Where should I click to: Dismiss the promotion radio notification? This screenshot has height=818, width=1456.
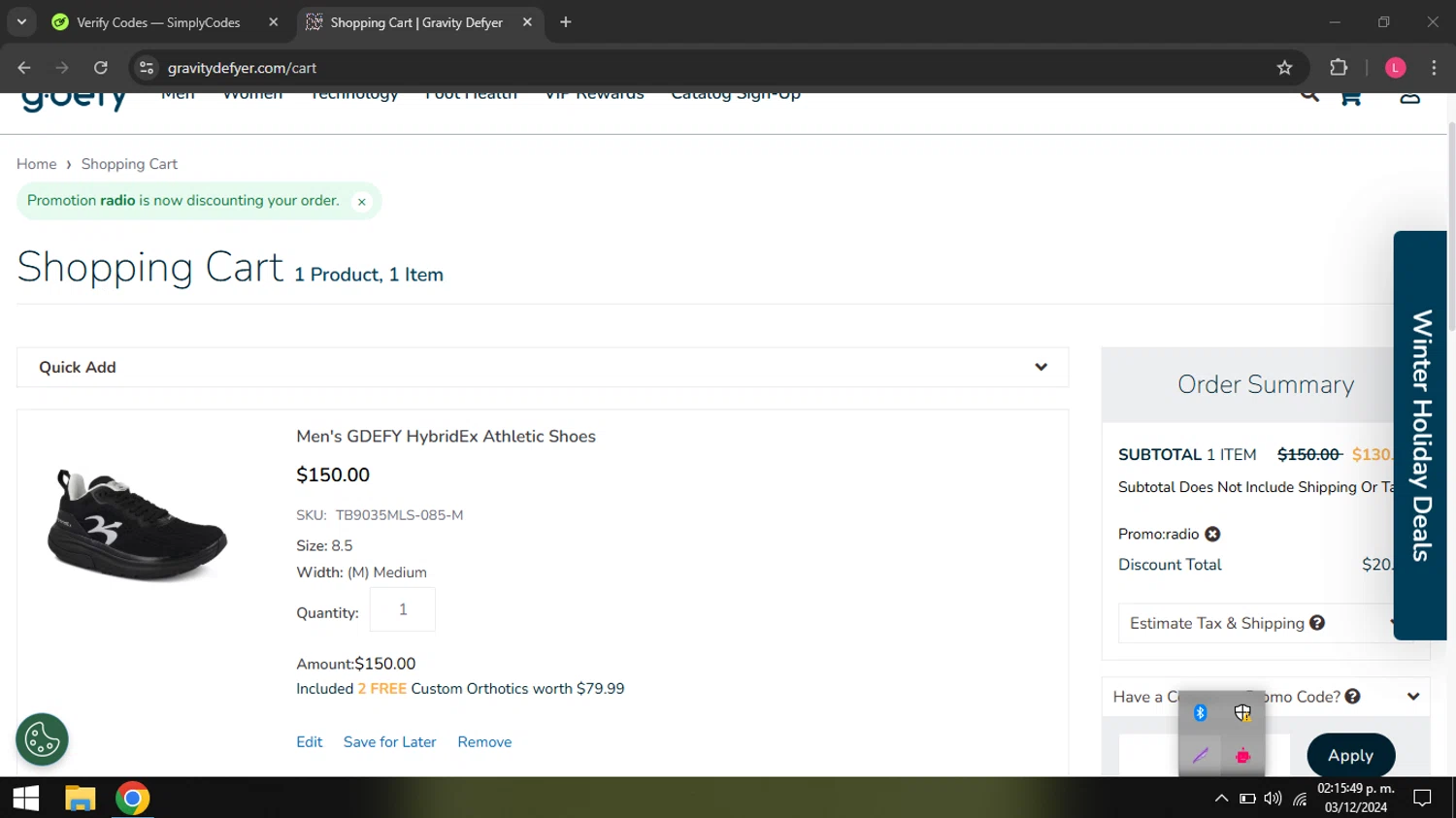[x=362, y=202]
